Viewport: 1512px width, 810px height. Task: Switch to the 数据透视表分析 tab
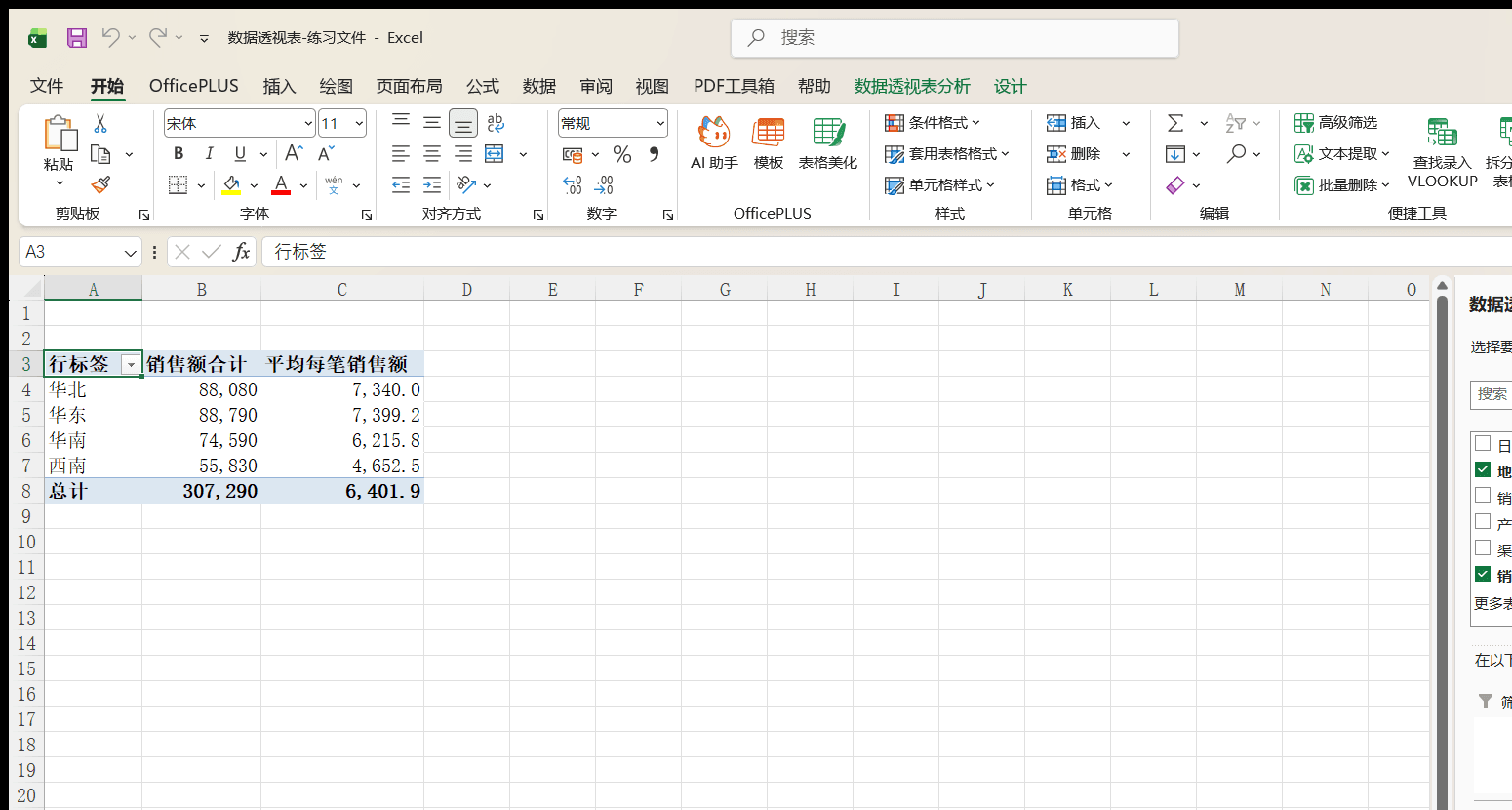click(912, 86)
